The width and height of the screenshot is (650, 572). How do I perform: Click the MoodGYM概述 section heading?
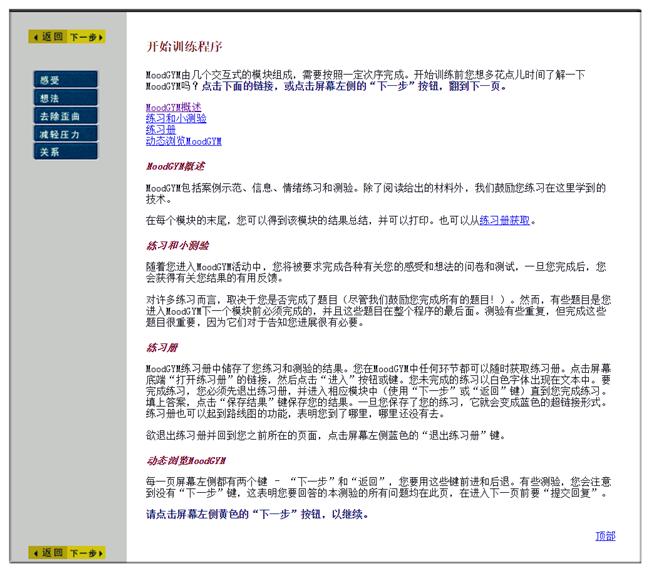pos(175,166)
